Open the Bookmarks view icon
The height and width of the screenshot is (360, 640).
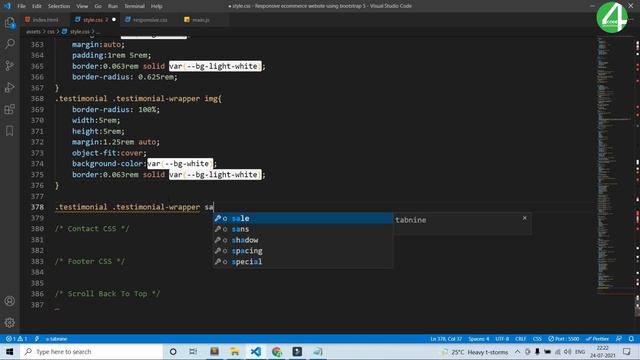pyautogui.click(x=10, y=131)
